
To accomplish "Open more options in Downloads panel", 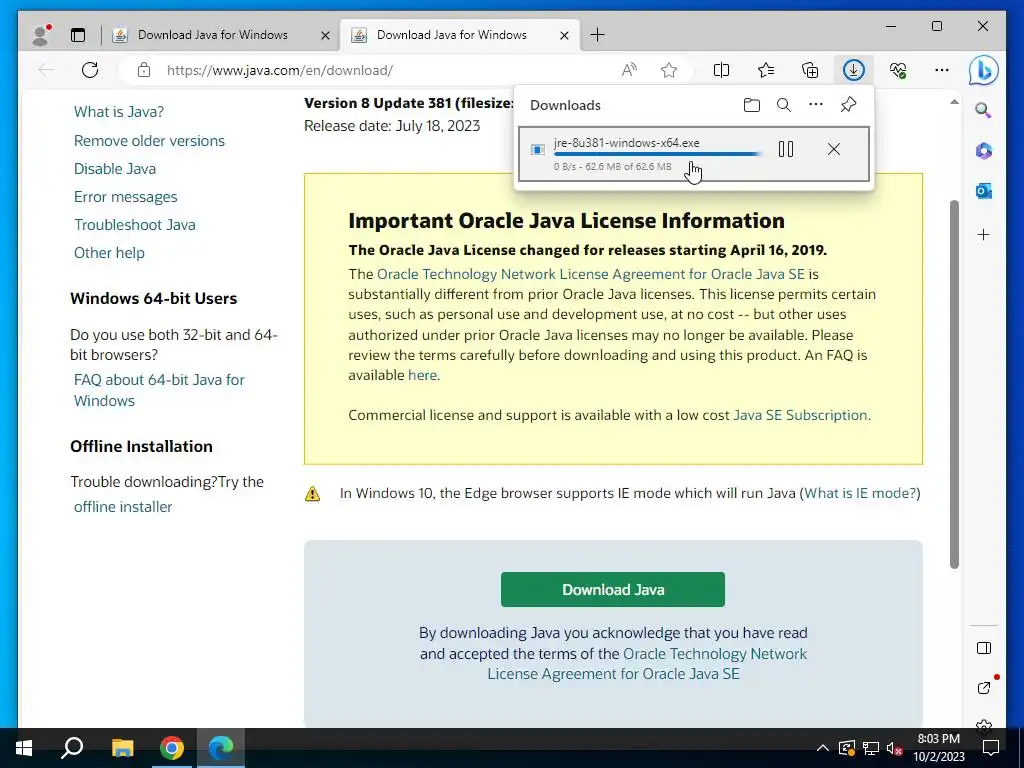I will coord(816,104).
